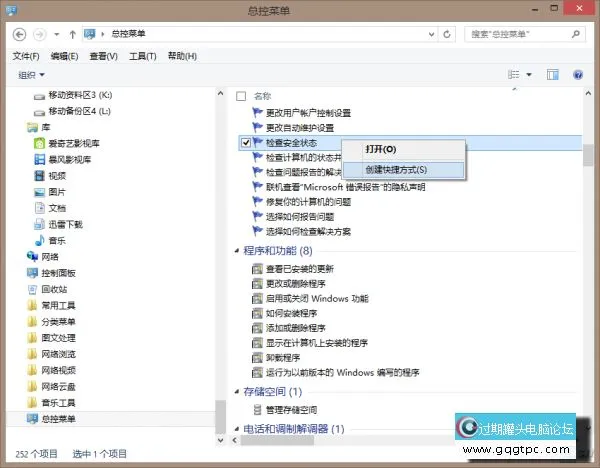The height and width of the screenshot is (468, 600).
Task: Open the 文档 library icon
Action: pyautogui.click(x=39, y=208)
